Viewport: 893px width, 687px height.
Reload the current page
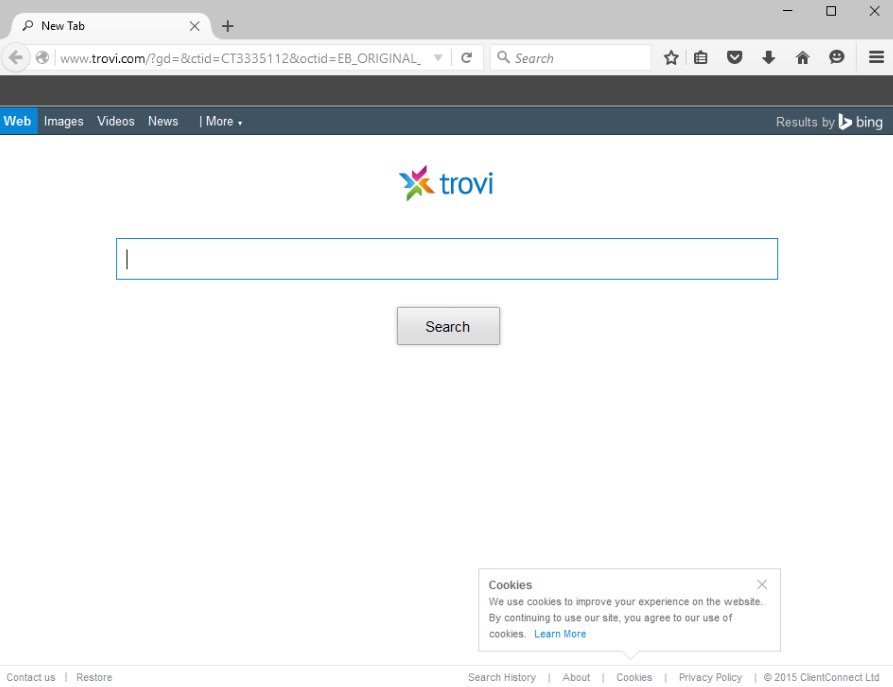click(x=466, y=58)
